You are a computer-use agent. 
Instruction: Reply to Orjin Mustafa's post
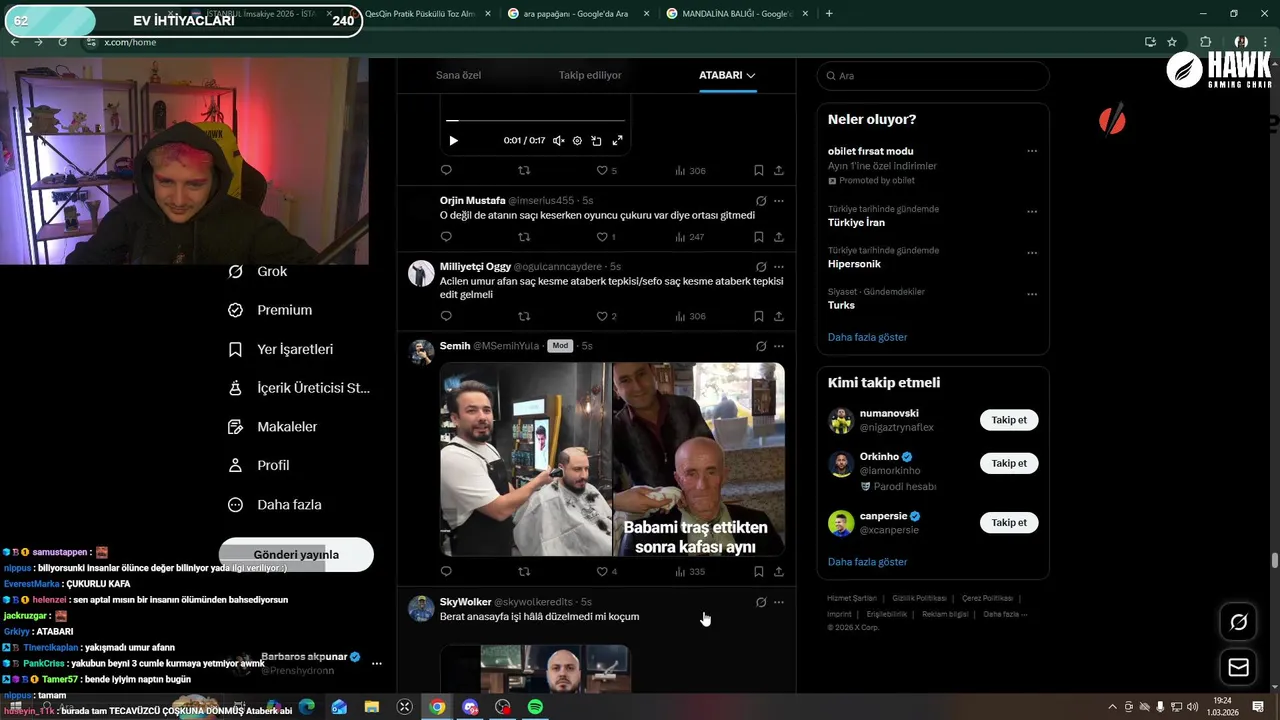(446, 237)
